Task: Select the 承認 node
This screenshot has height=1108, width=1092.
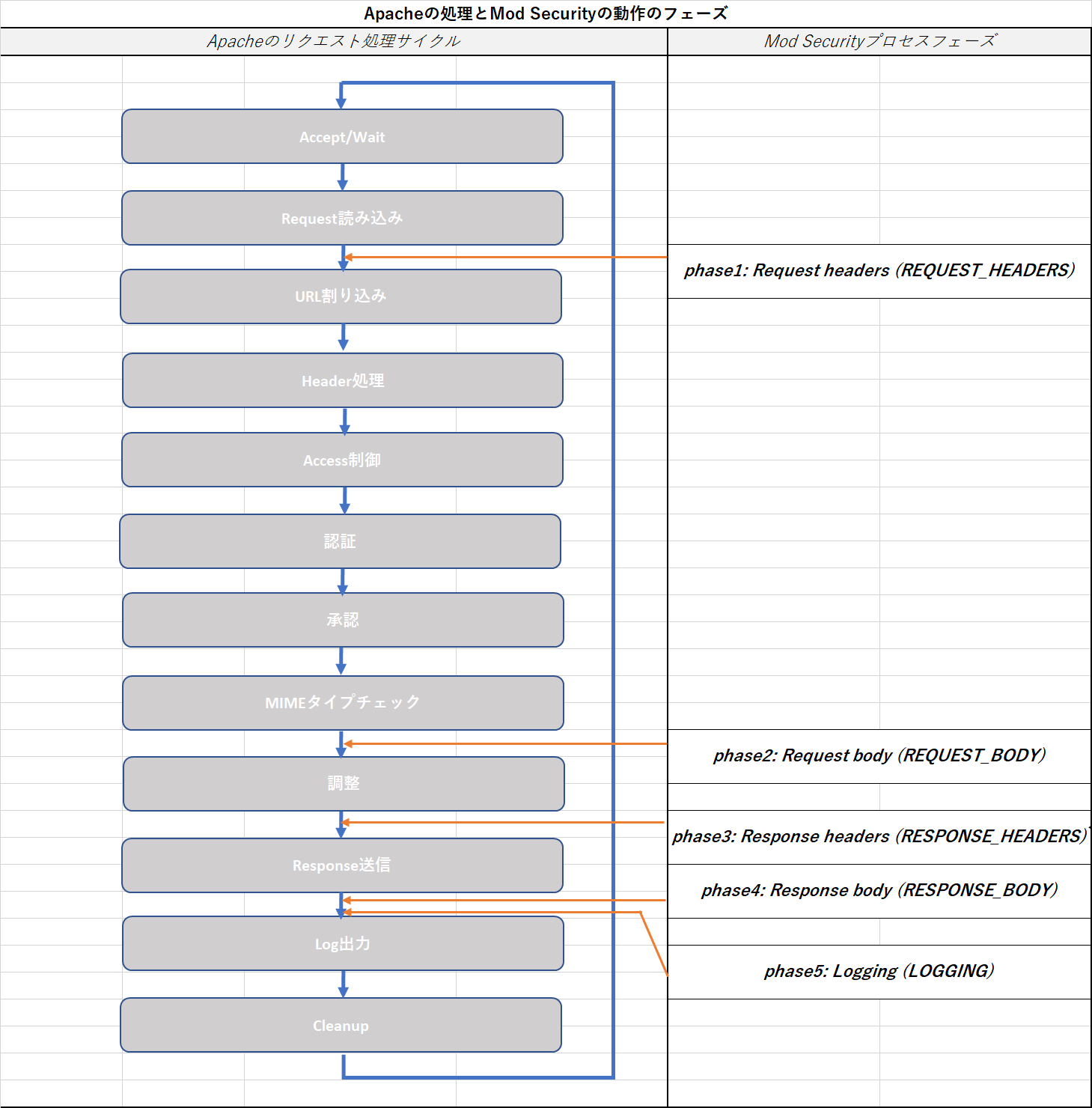Action: (x=341, y=620)
